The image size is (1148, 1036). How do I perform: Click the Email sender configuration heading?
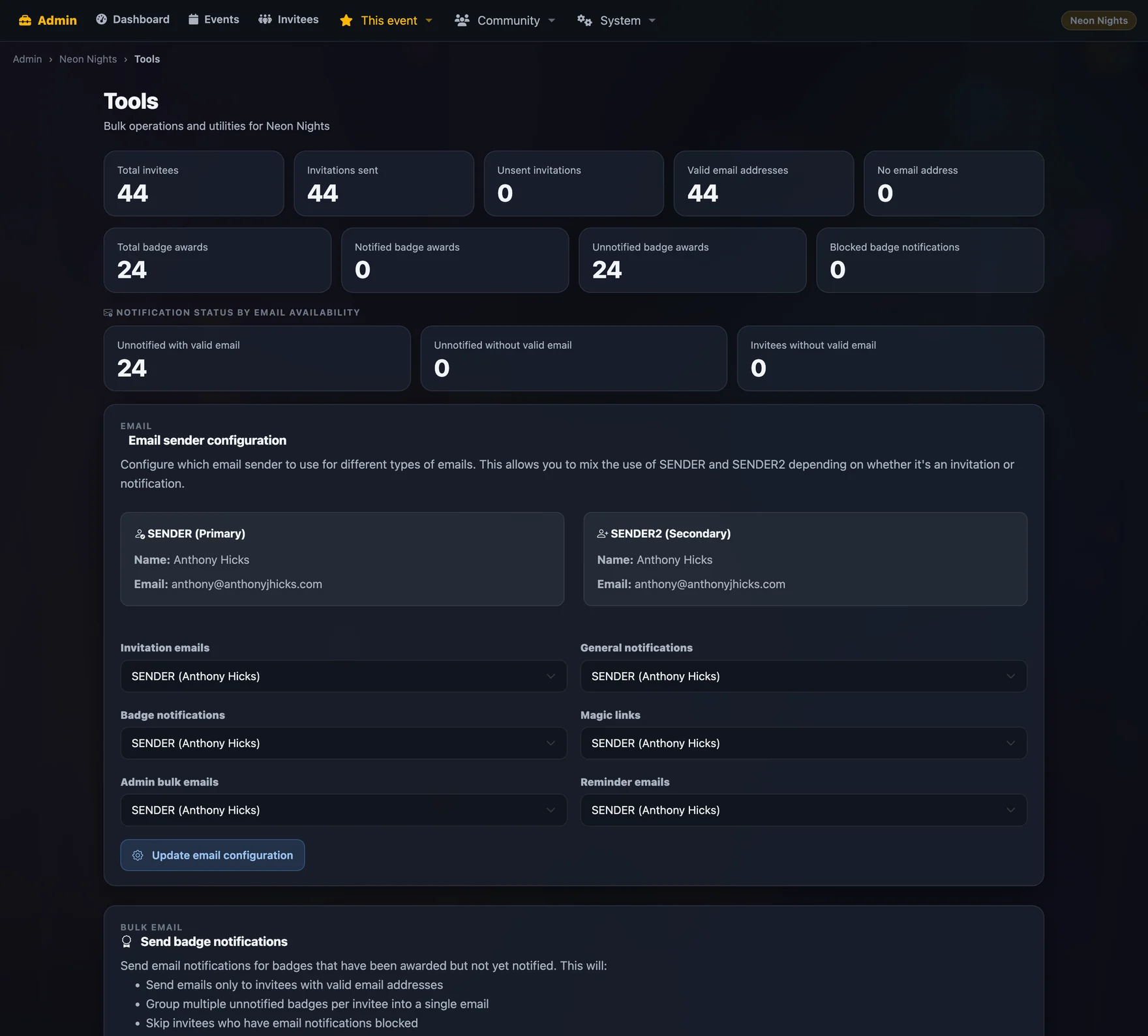(207, 440)
